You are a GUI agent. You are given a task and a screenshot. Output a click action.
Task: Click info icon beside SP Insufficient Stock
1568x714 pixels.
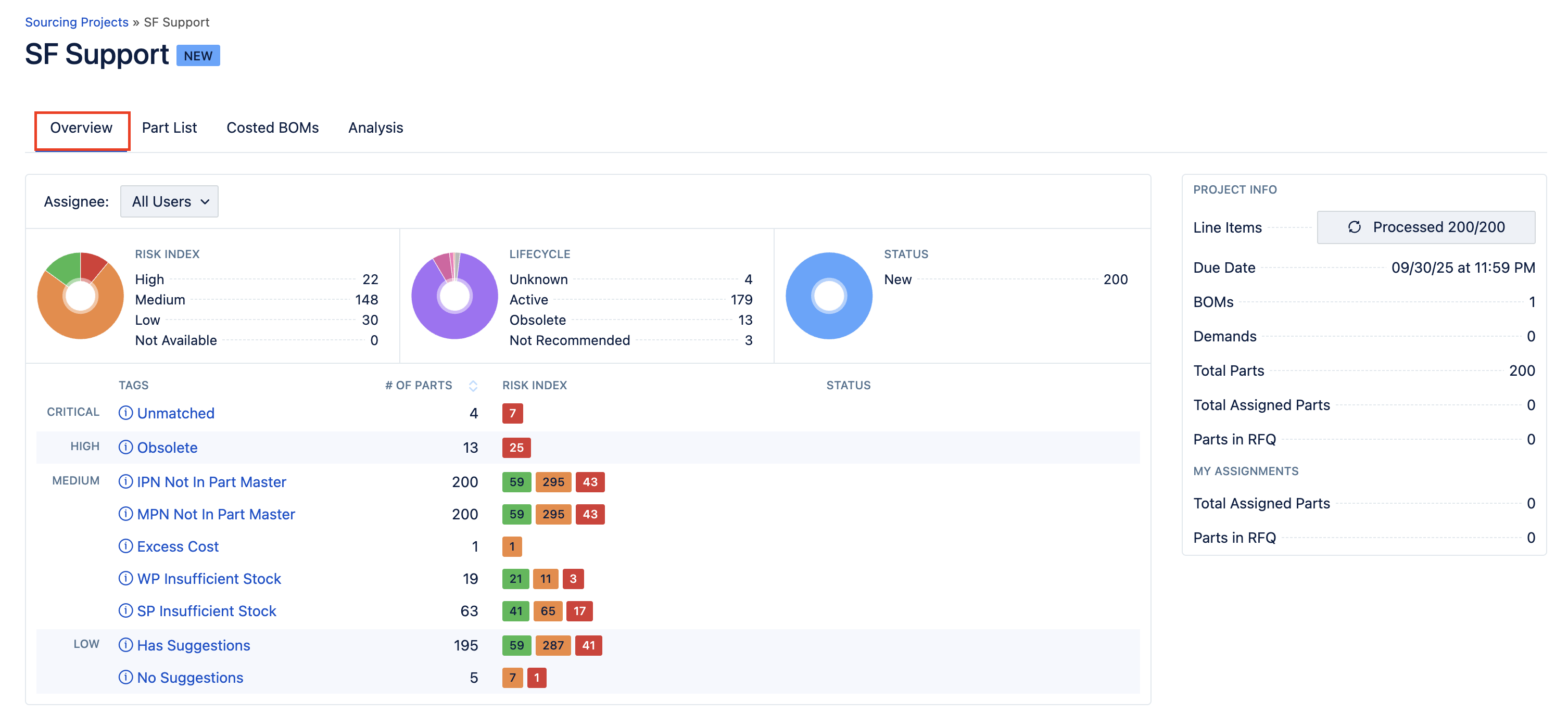tap(125, 610)
